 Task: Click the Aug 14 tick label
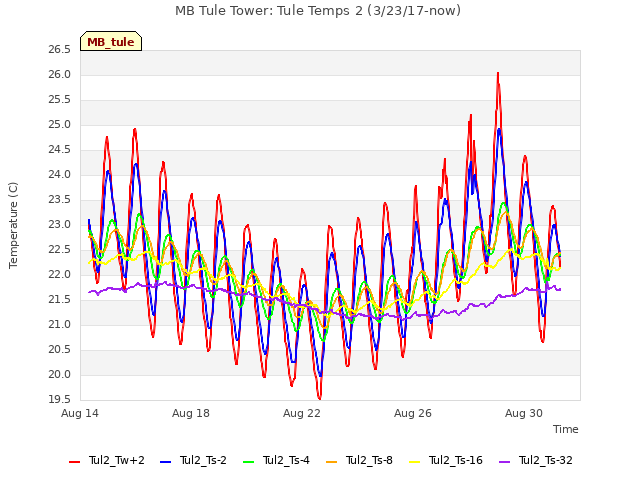pos(80,413)
